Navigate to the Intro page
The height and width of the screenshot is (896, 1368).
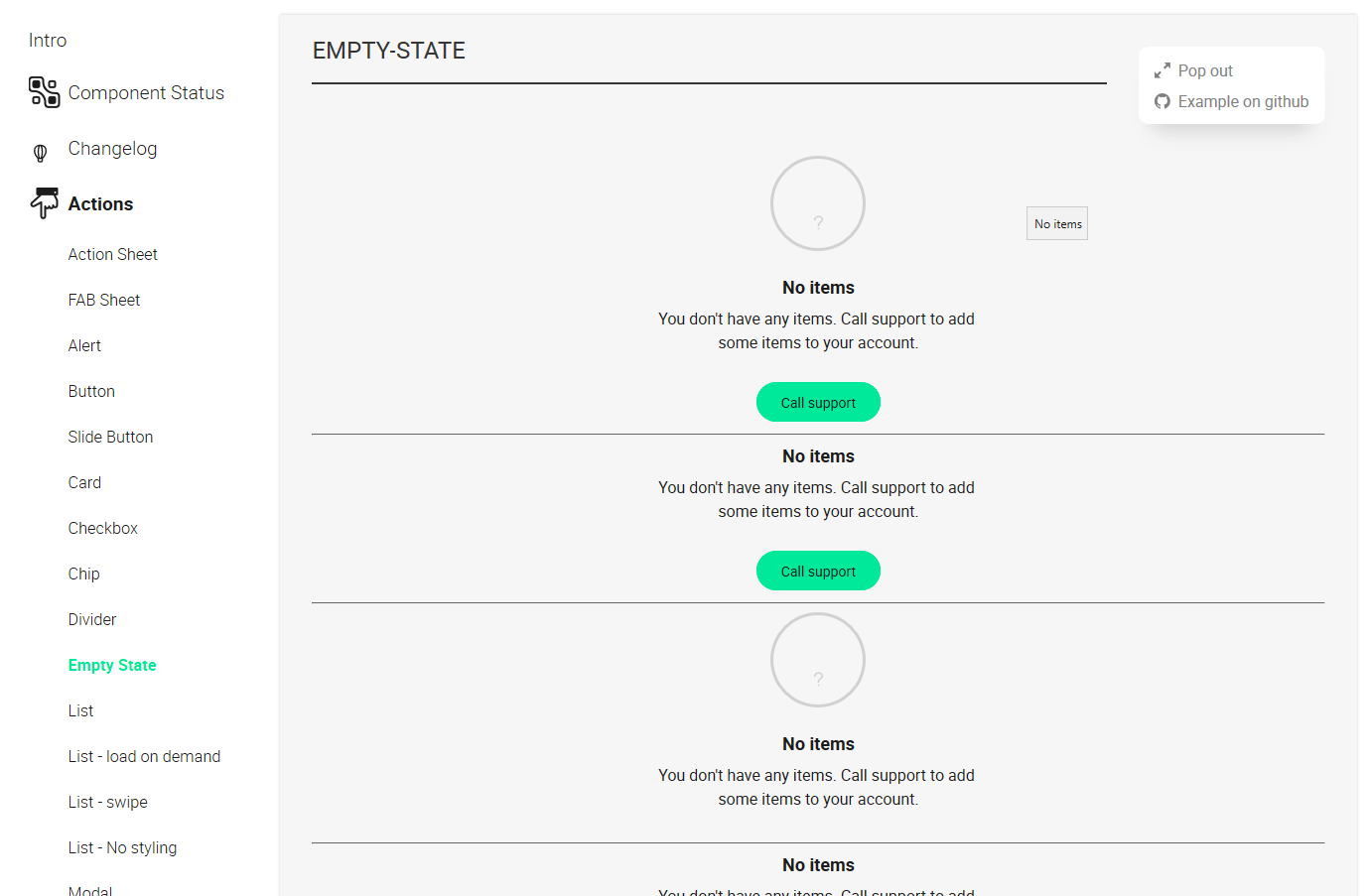(47, 40)
